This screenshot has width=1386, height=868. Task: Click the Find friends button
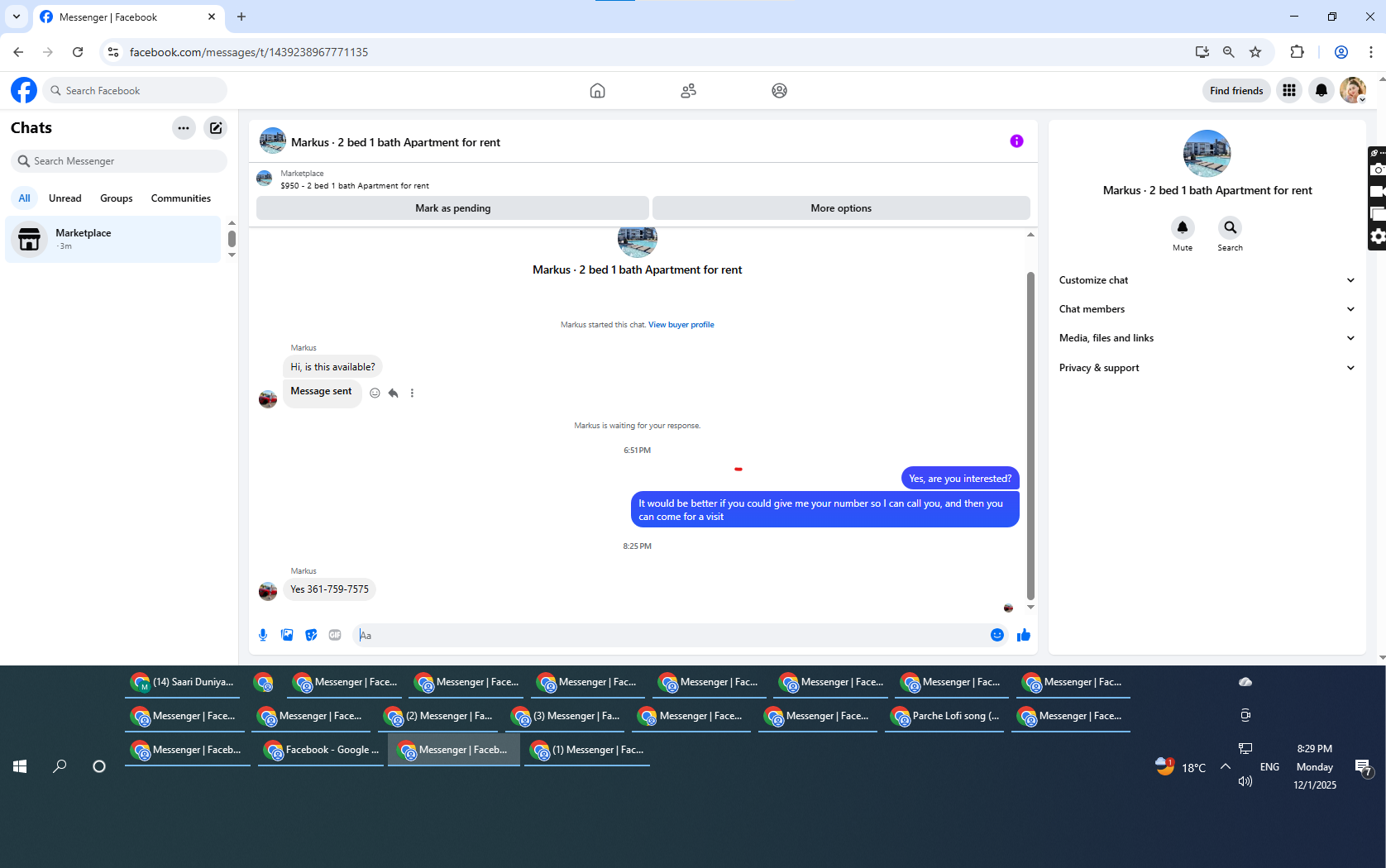pyautogui.click(x=1236, y=91)
